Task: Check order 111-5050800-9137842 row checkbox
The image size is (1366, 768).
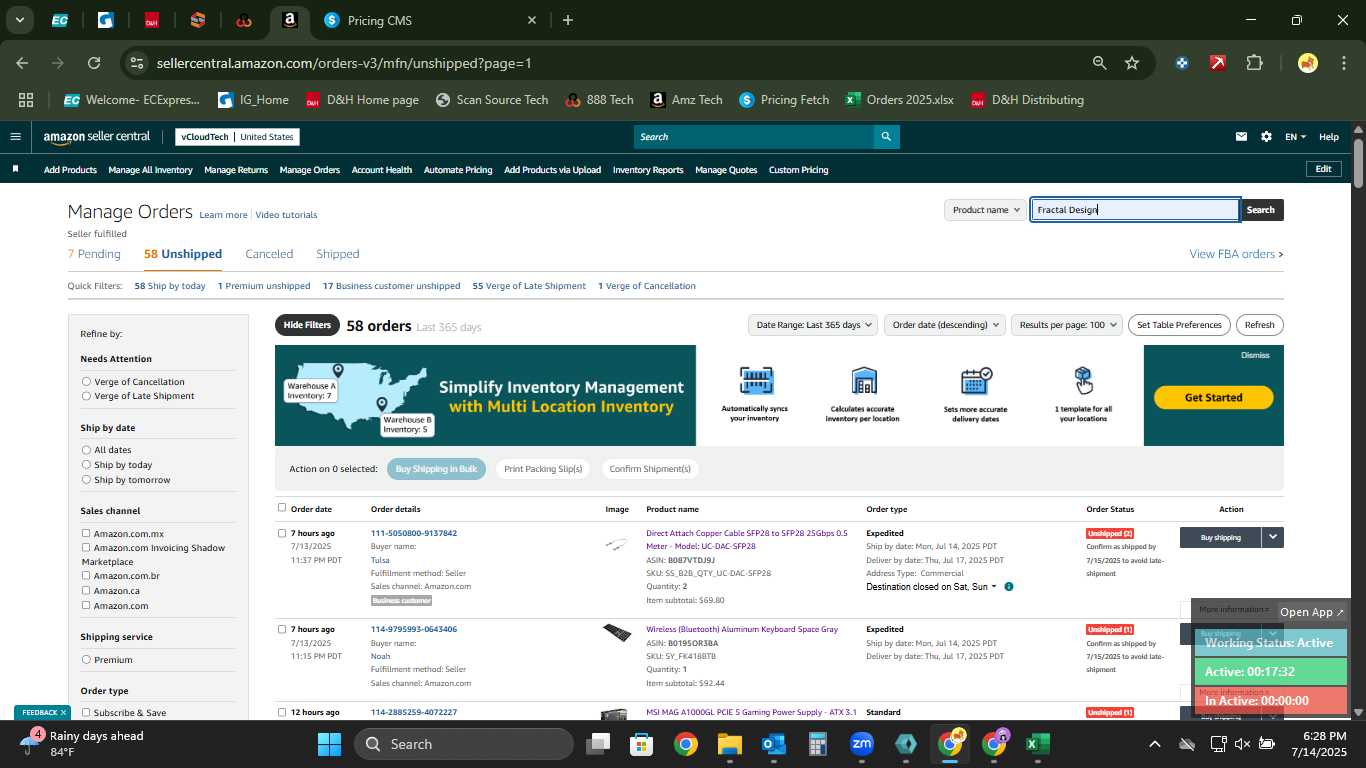Action: pyautogui.click(x=282, y=533)
